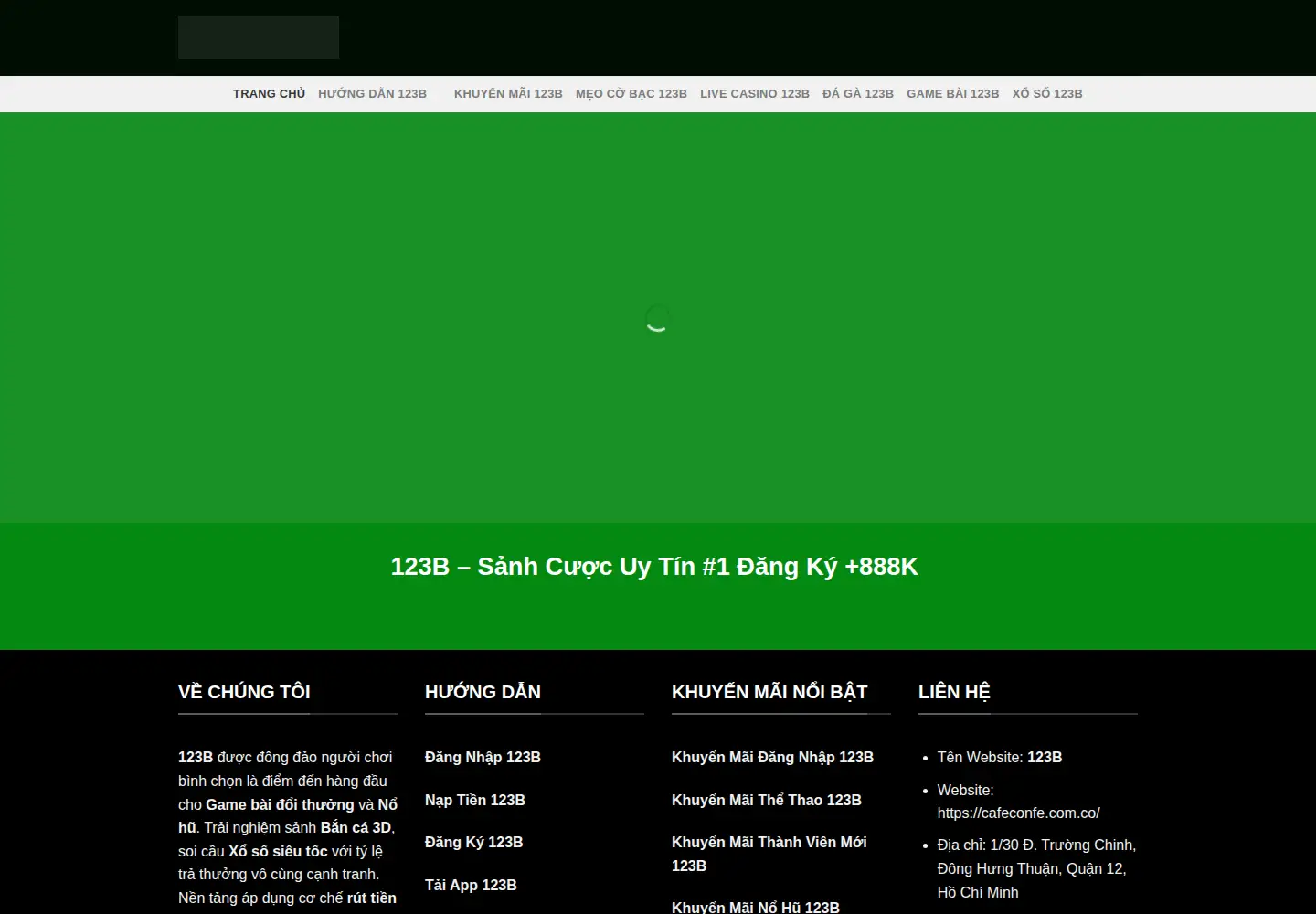
Task: Open the TRANG CHỦ menu item
Action: coord(269,94)
